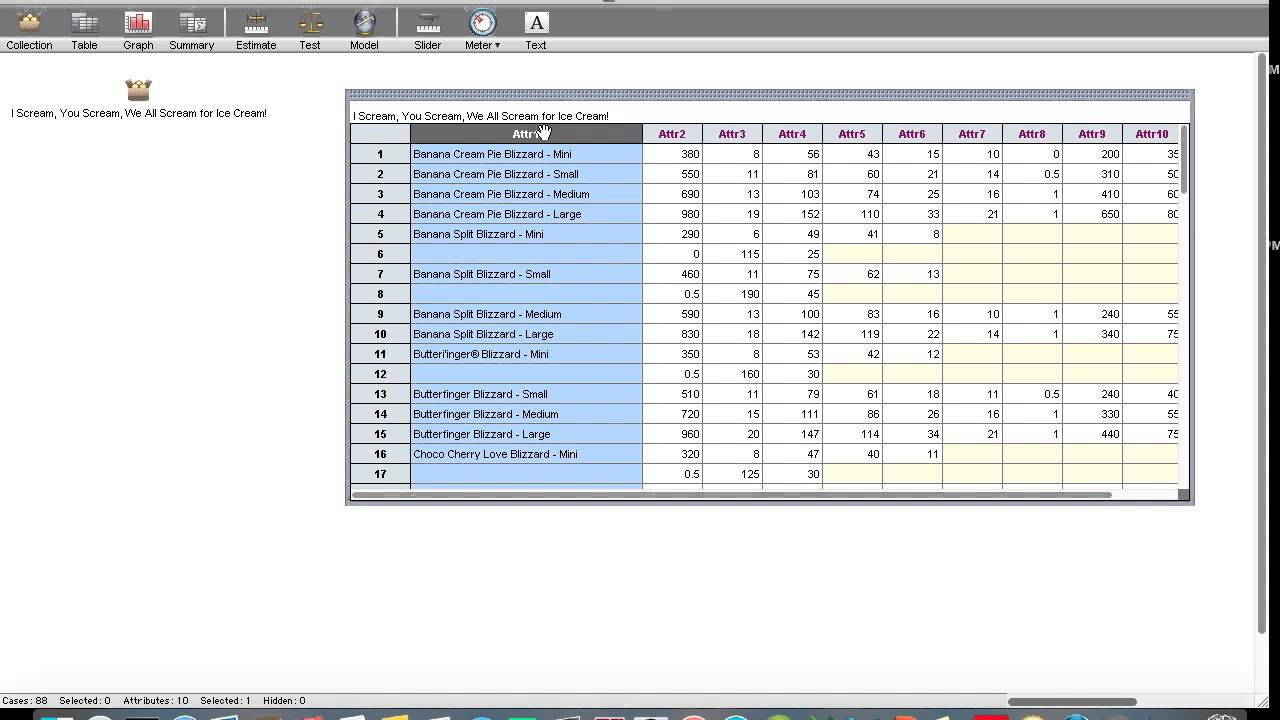
Task: Select the Attr5 column header
Action: [852, 134]
